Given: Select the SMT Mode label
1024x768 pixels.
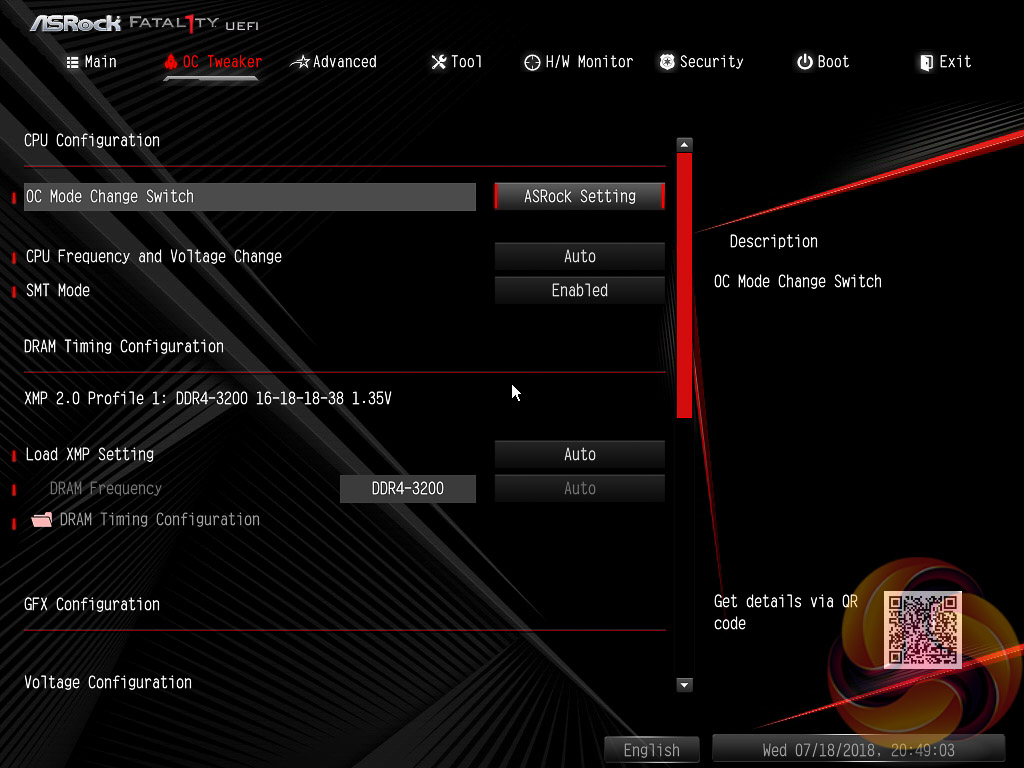Looking at the screenshot, I should (x=58, y=291).
